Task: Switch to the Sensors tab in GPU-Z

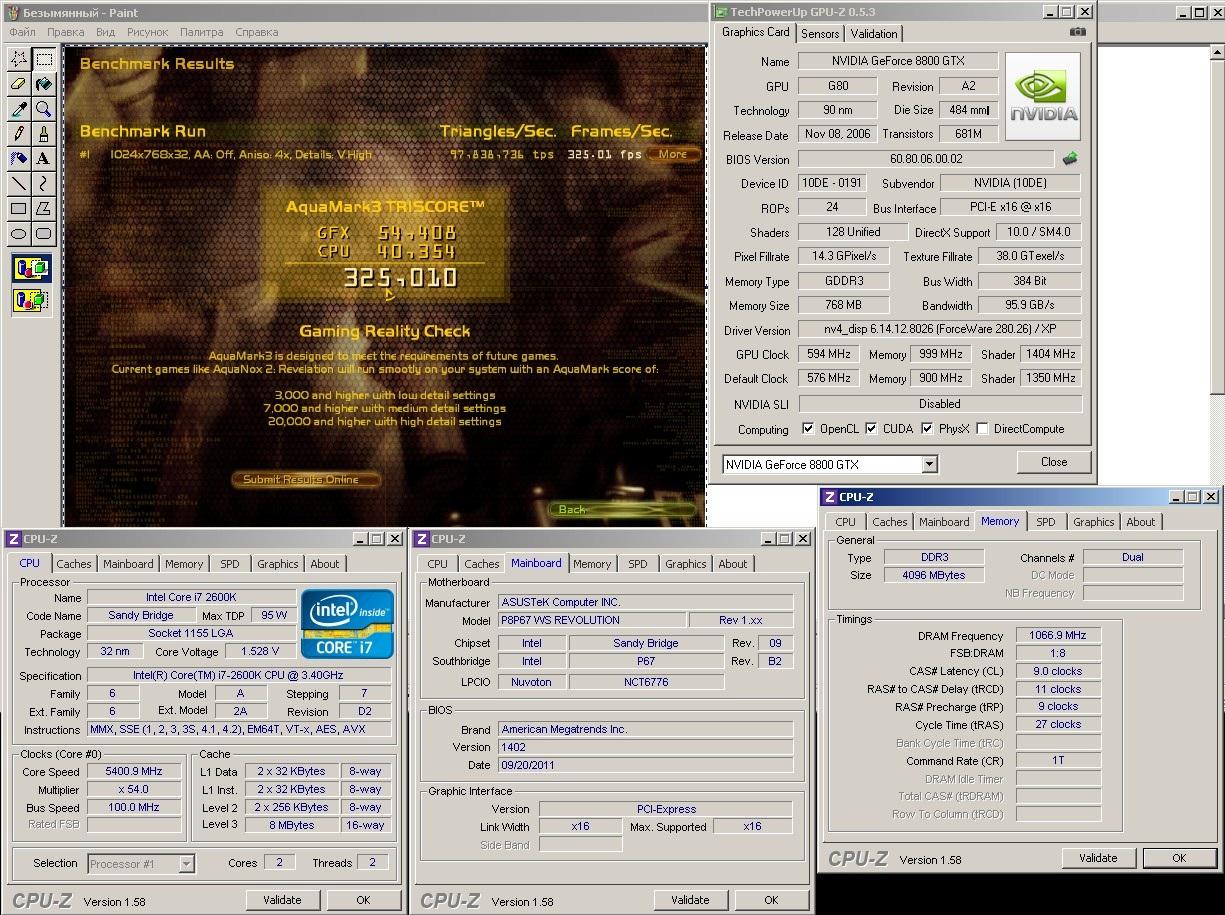Action: (x=820, y=33)
